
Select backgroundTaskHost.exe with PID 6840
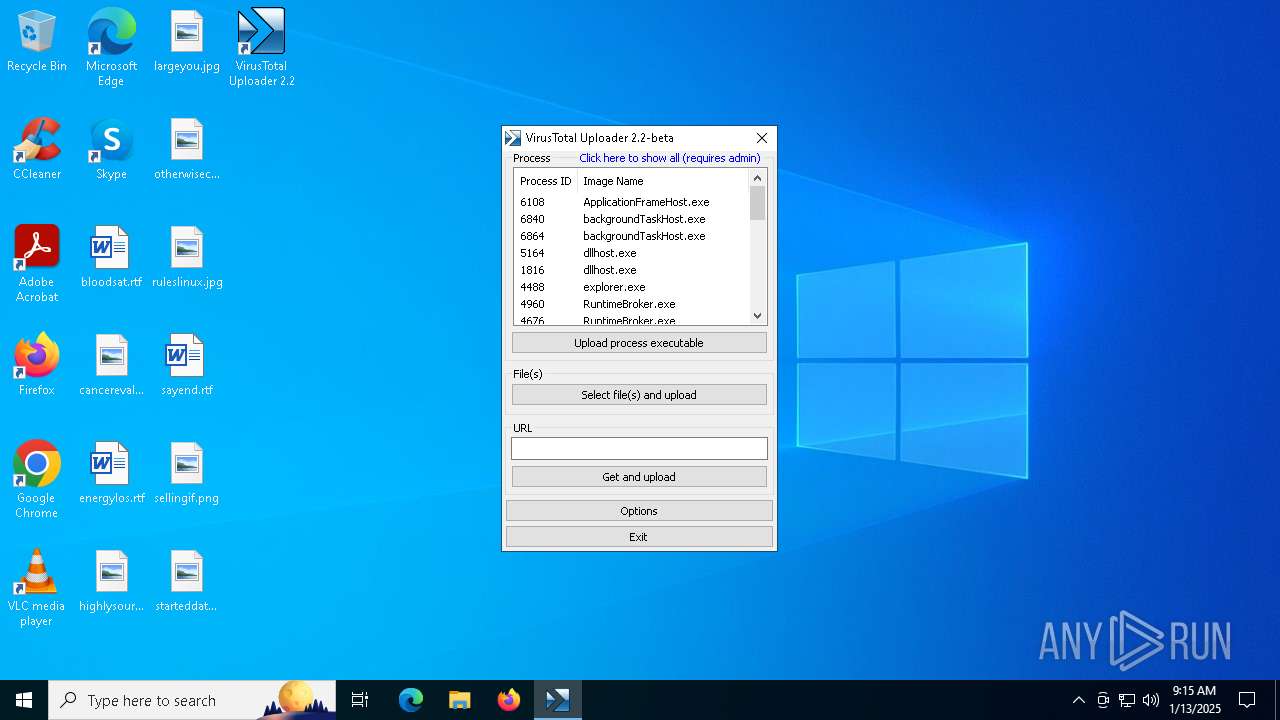(632, 219)
